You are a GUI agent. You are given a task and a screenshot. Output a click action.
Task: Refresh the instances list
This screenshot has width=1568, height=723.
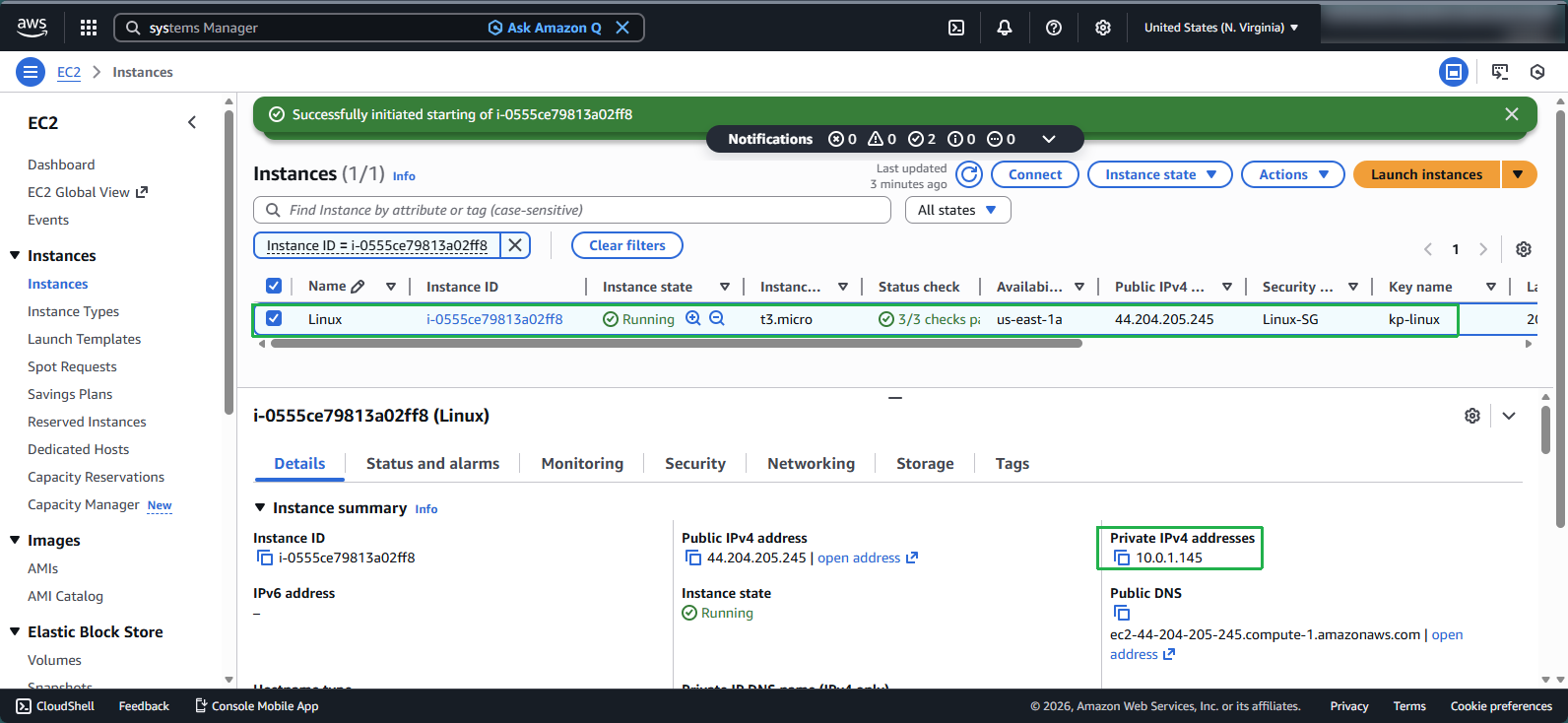click(x=969, y=174)
